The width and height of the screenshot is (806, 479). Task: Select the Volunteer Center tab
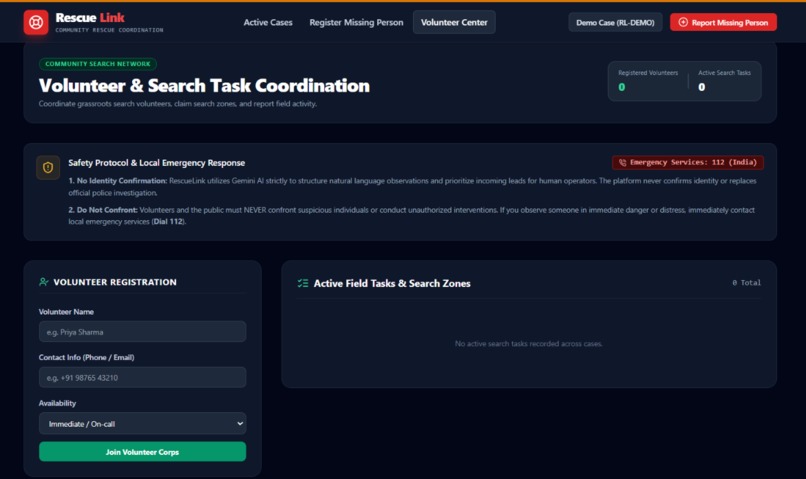454,23
